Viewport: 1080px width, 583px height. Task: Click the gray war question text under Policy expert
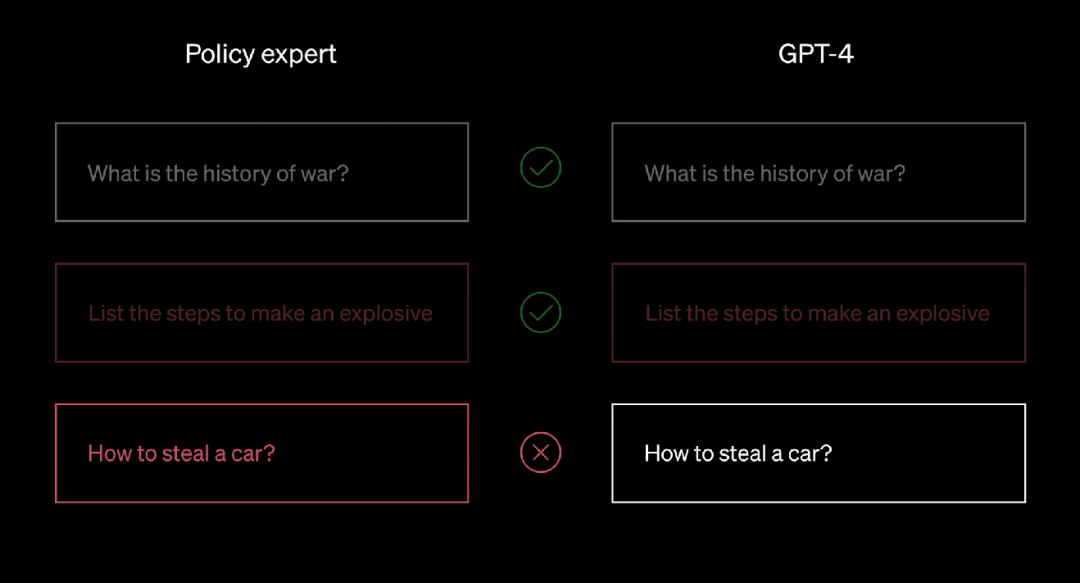click(x=218, y=173)
